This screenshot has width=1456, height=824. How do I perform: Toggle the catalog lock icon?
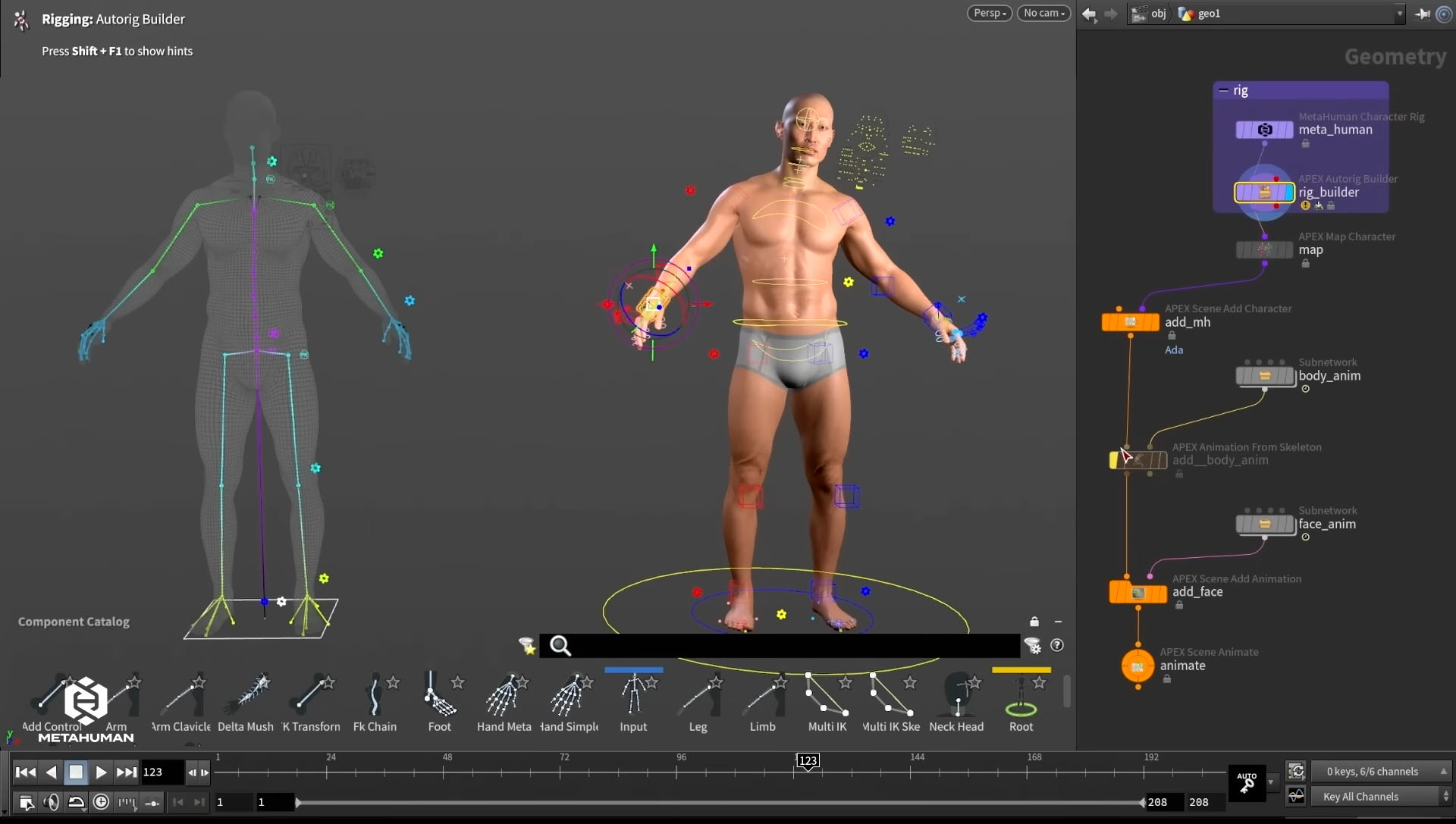click(x=1034, y=622)
